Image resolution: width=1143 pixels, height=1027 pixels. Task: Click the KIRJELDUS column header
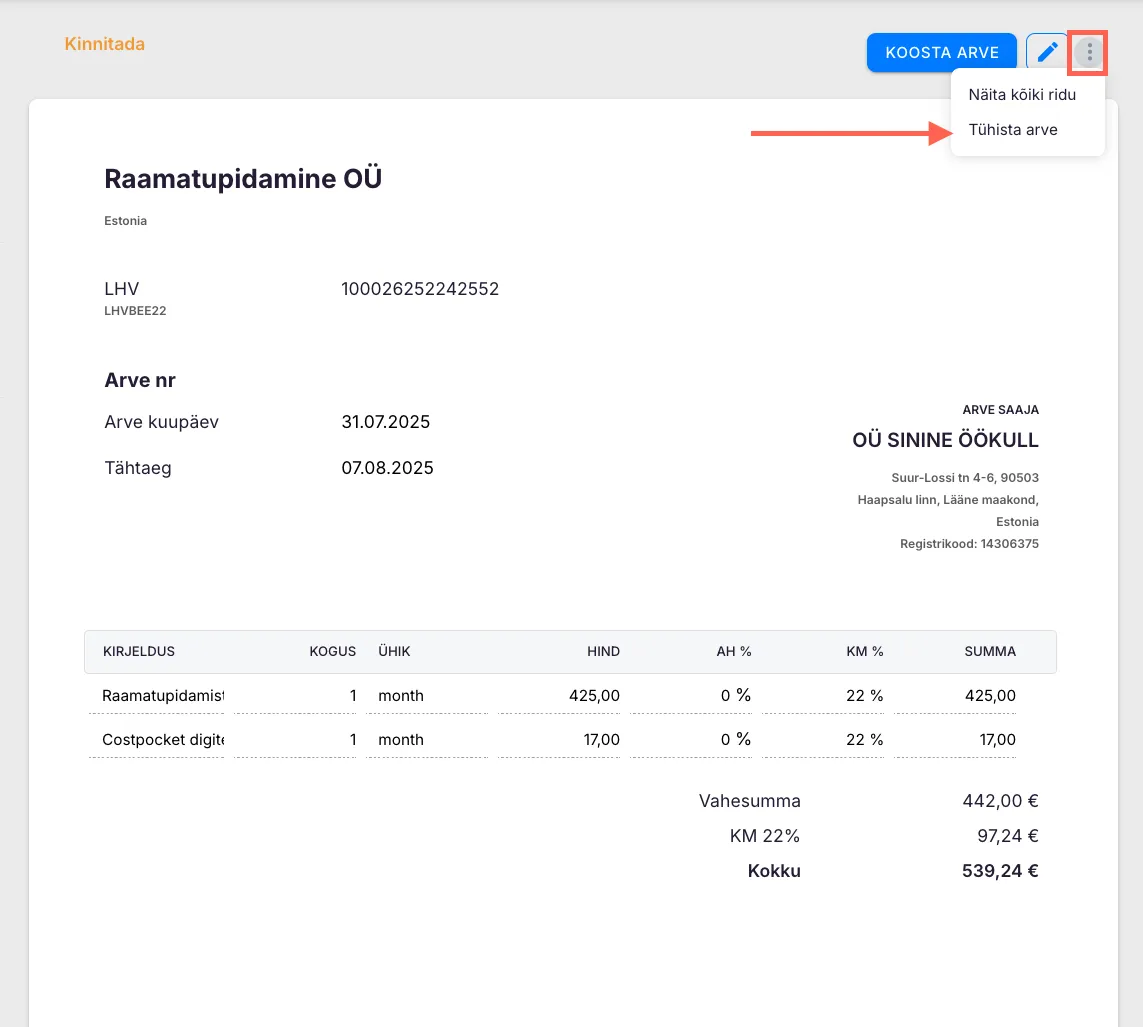pos(139,651)
